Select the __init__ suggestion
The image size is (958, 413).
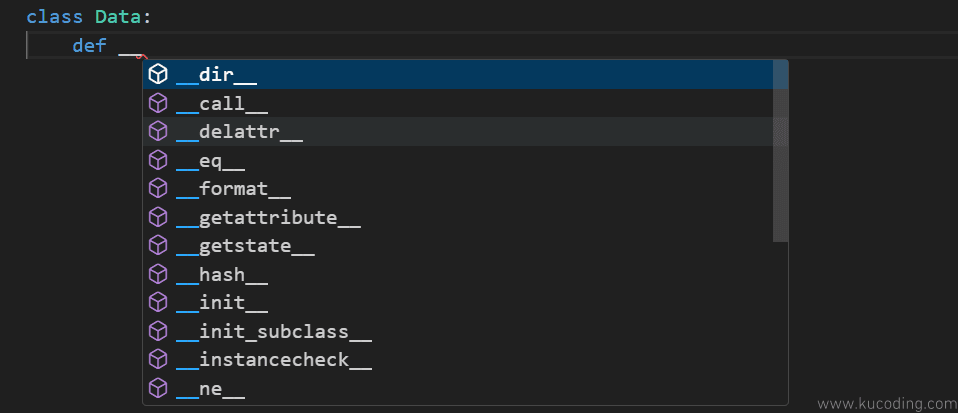465,302
